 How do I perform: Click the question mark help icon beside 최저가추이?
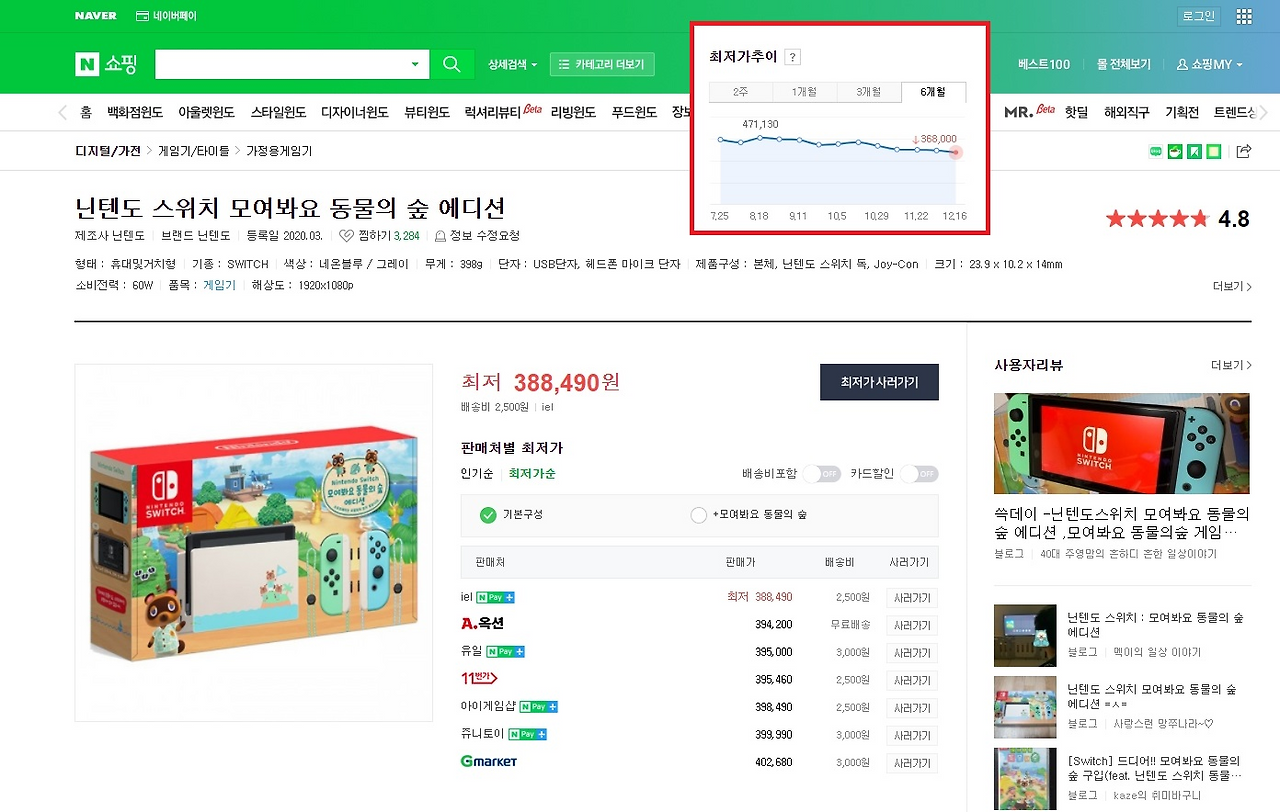pos(792,57)
